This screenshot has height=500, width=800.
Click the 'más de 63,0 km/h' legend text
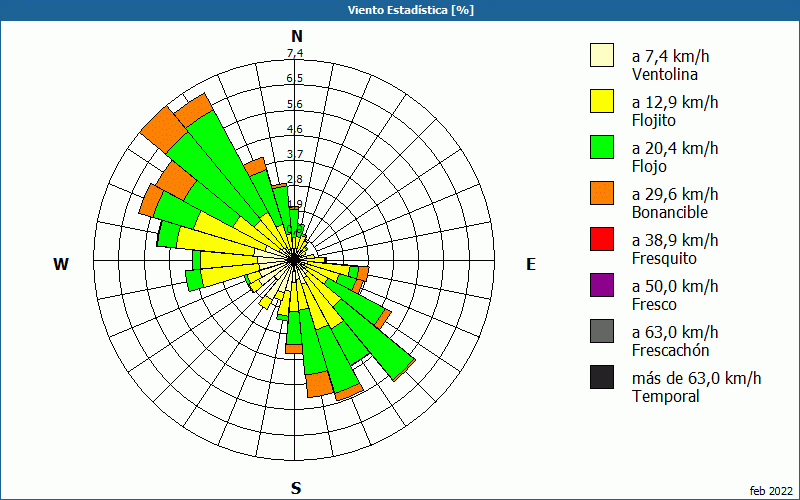coord(696,378)
